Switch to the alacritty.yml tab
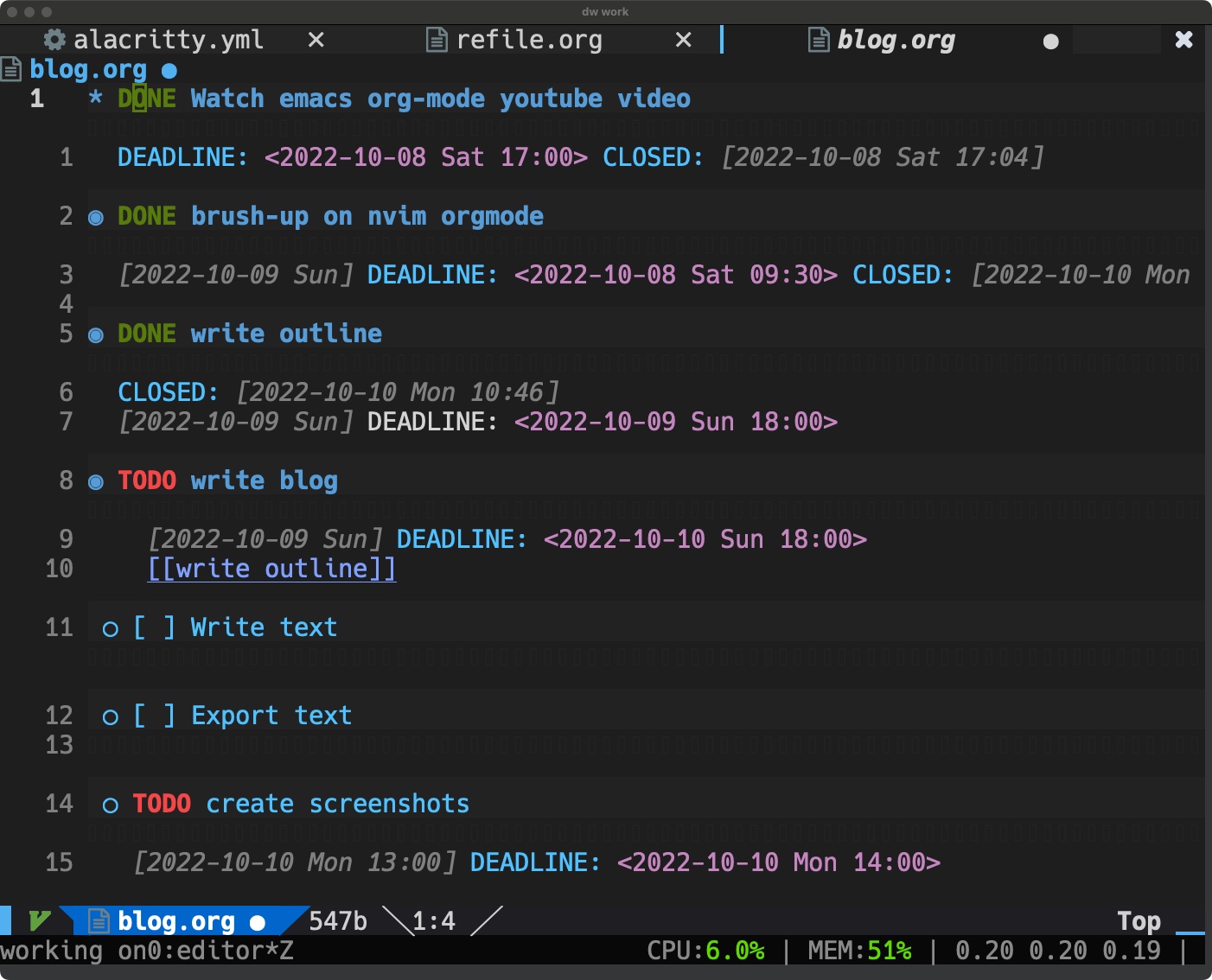This screenshot has width=1212, height=980. pyautogui.click(x=169, y=40)
